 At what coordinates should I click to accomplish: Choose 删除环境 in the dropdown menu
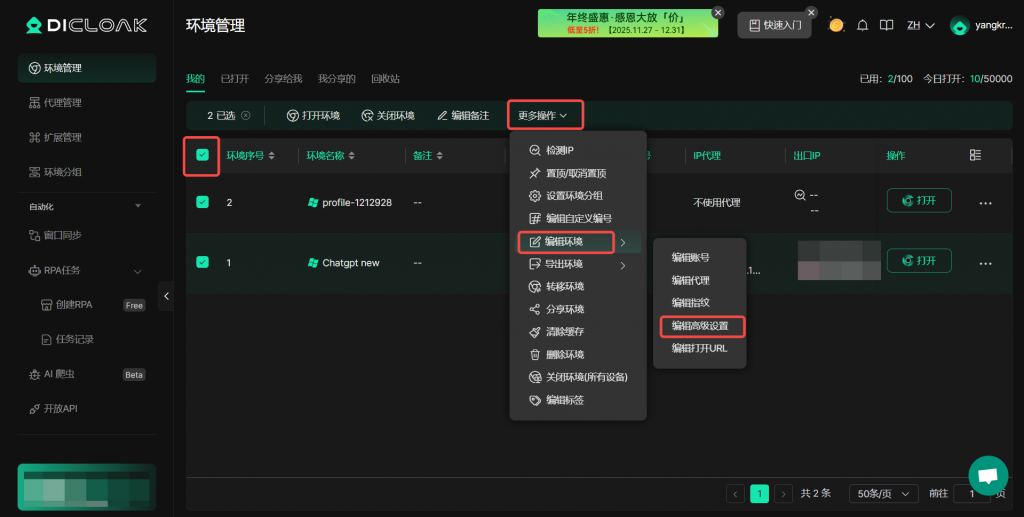(x=564, y=354)
